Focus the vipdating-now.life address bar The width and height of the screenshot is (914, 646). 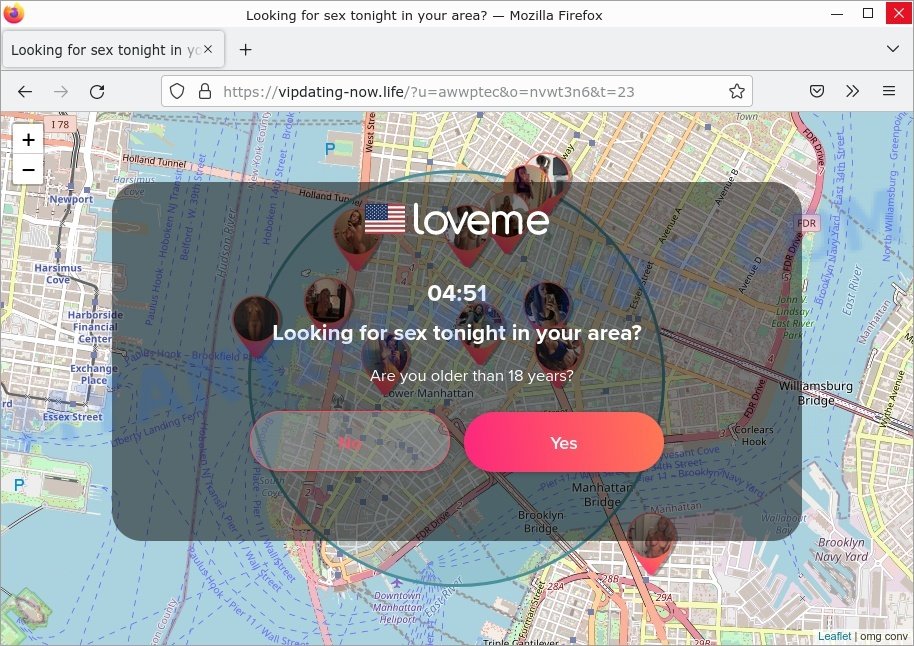pos(456,92)
